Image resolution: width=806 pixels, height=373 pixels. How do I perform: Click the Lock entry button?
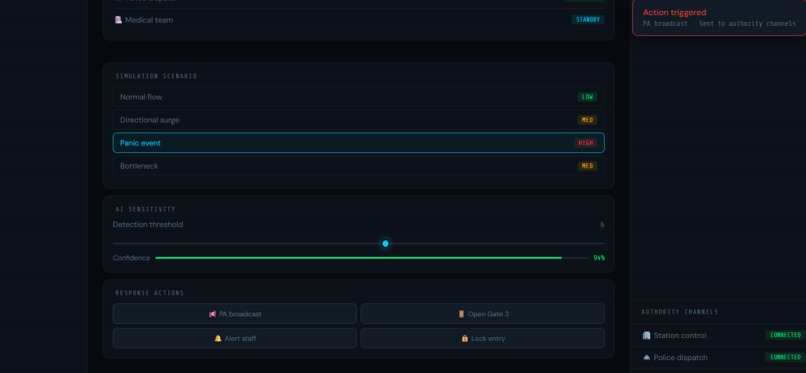click(482, 339)
